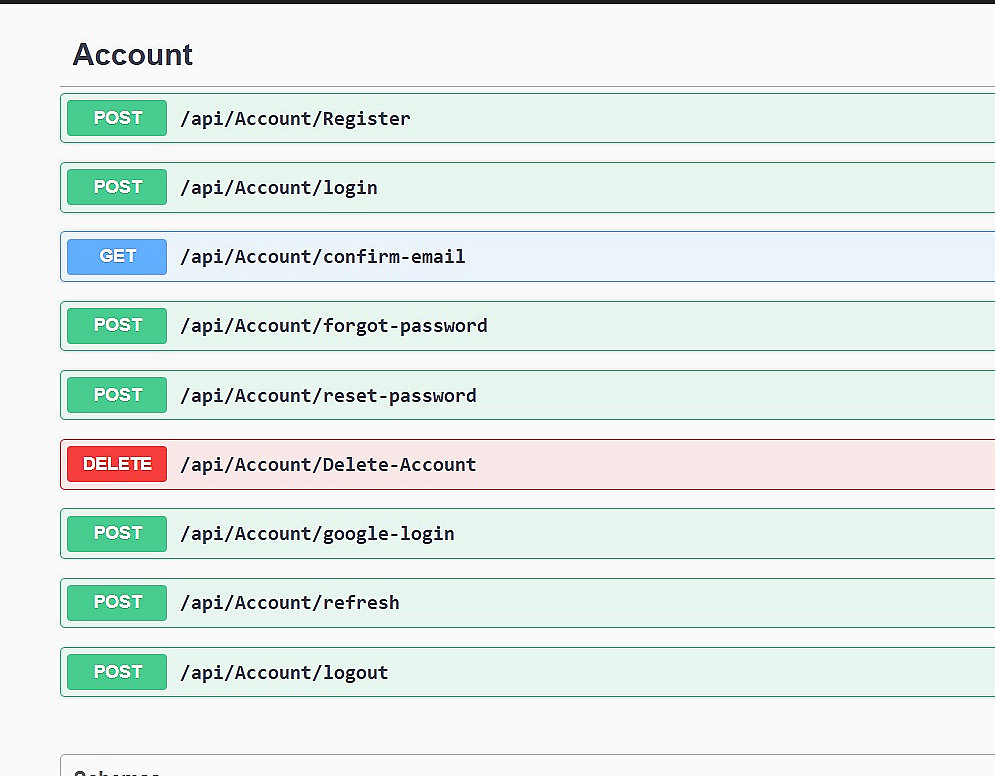Show details for /api/Account/forgot-password

tap(333, 326)
